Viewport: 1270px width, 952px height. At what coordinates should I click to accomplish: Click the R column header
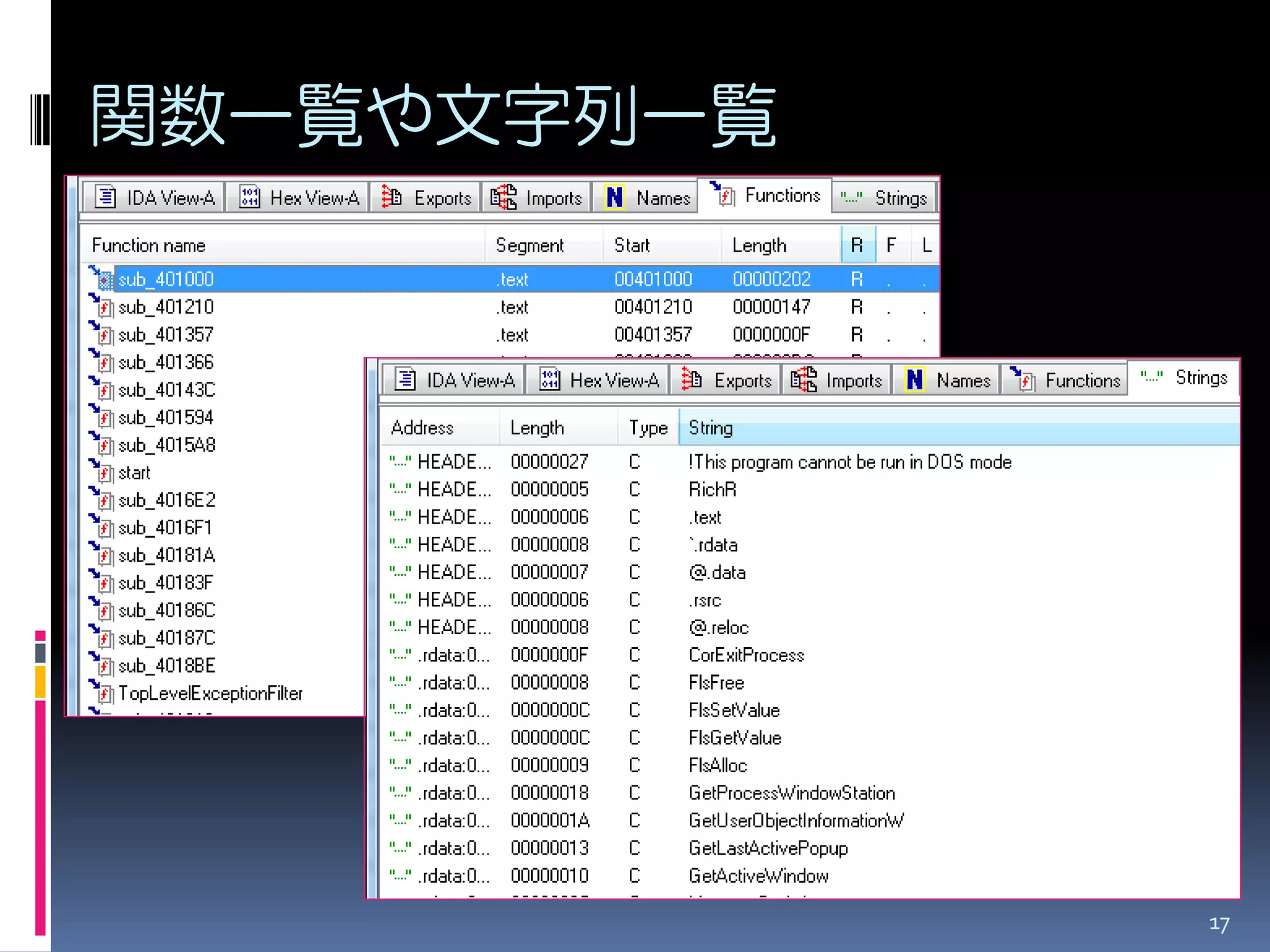(858, 245)
